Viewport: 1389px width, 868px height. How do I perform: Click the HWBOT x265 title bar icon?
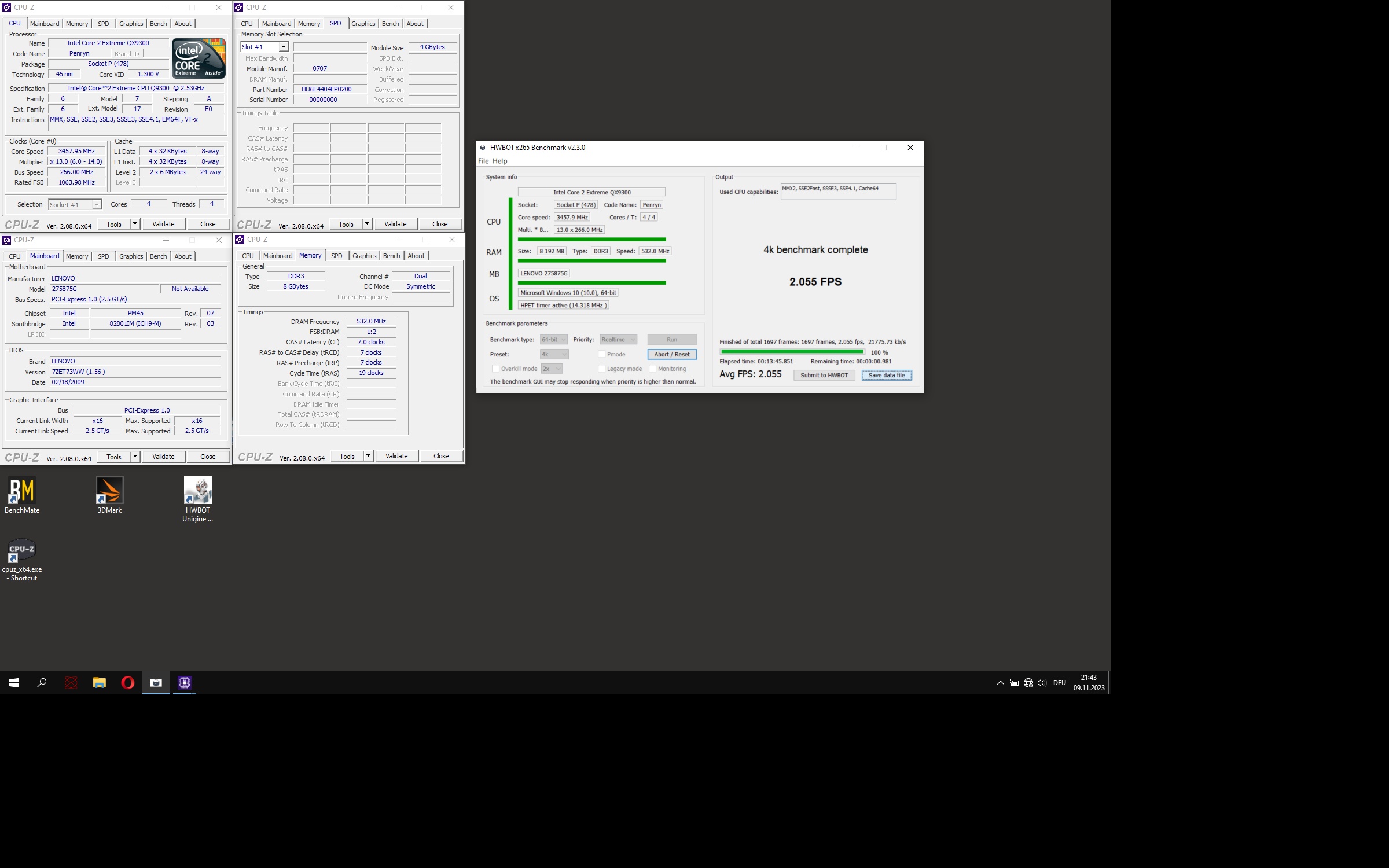(483, 148)
